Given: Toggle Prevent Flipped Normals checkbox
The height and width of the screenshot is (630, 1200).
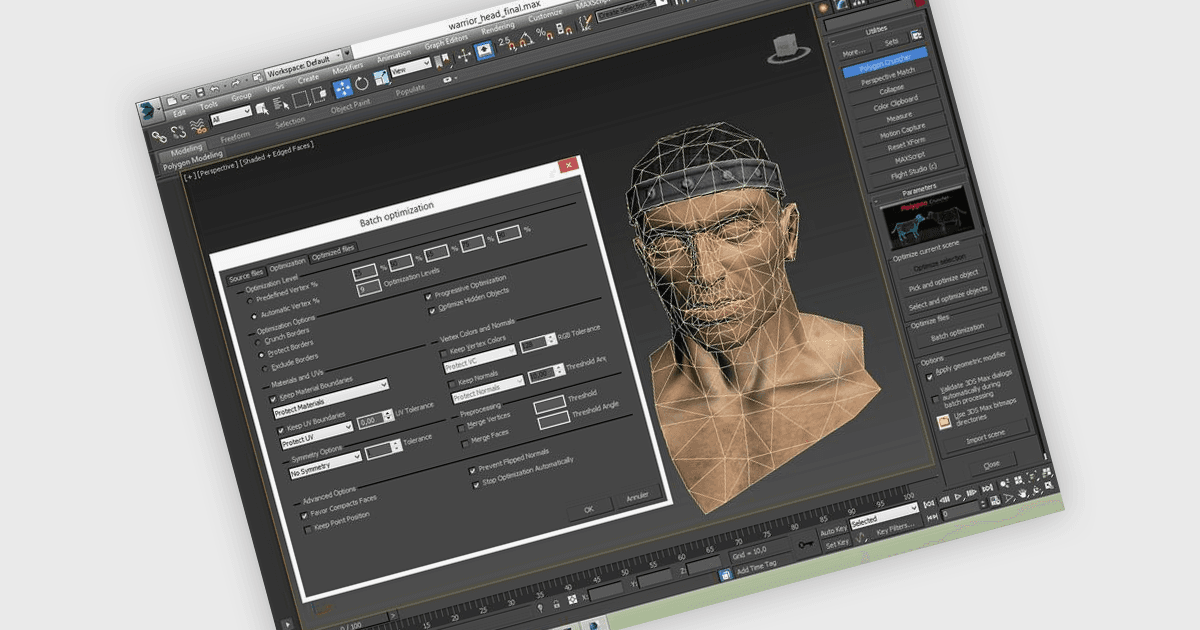Looking at the screenshot, I should pos(473,470).
